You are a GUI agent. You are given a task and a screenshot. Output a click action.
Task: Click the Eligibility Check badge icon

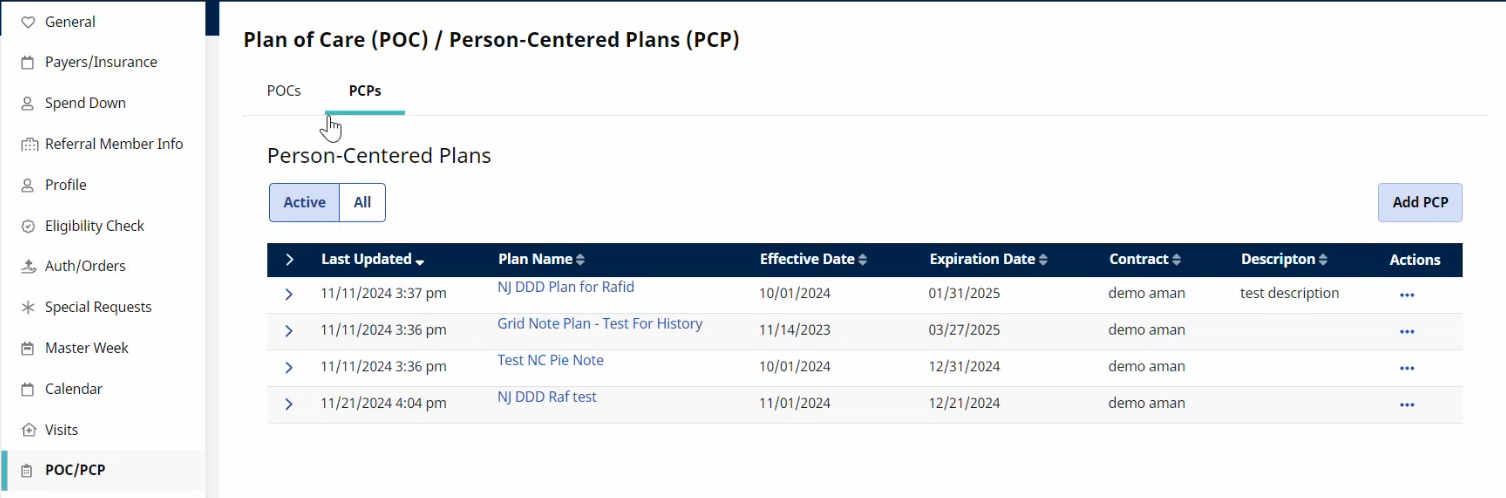tap(28, 227)
